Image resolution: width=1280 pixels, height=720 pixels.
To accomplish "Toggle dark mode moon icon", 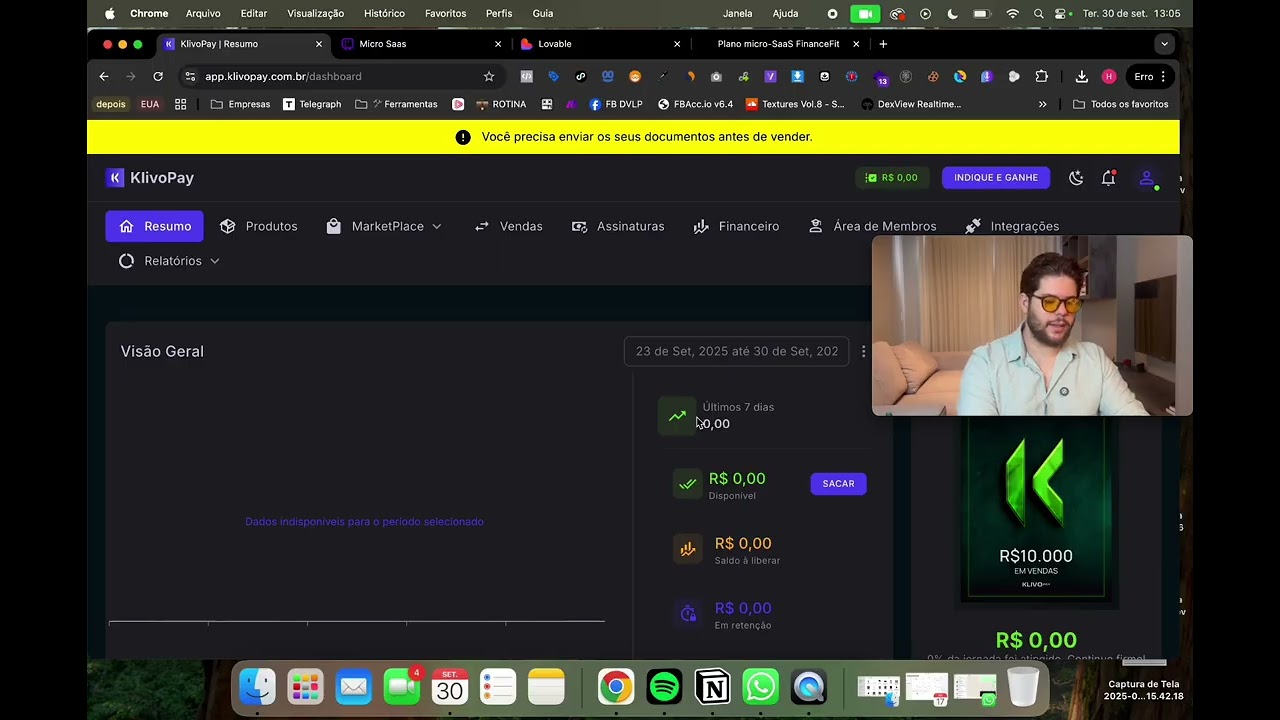I will (1076, 178).
